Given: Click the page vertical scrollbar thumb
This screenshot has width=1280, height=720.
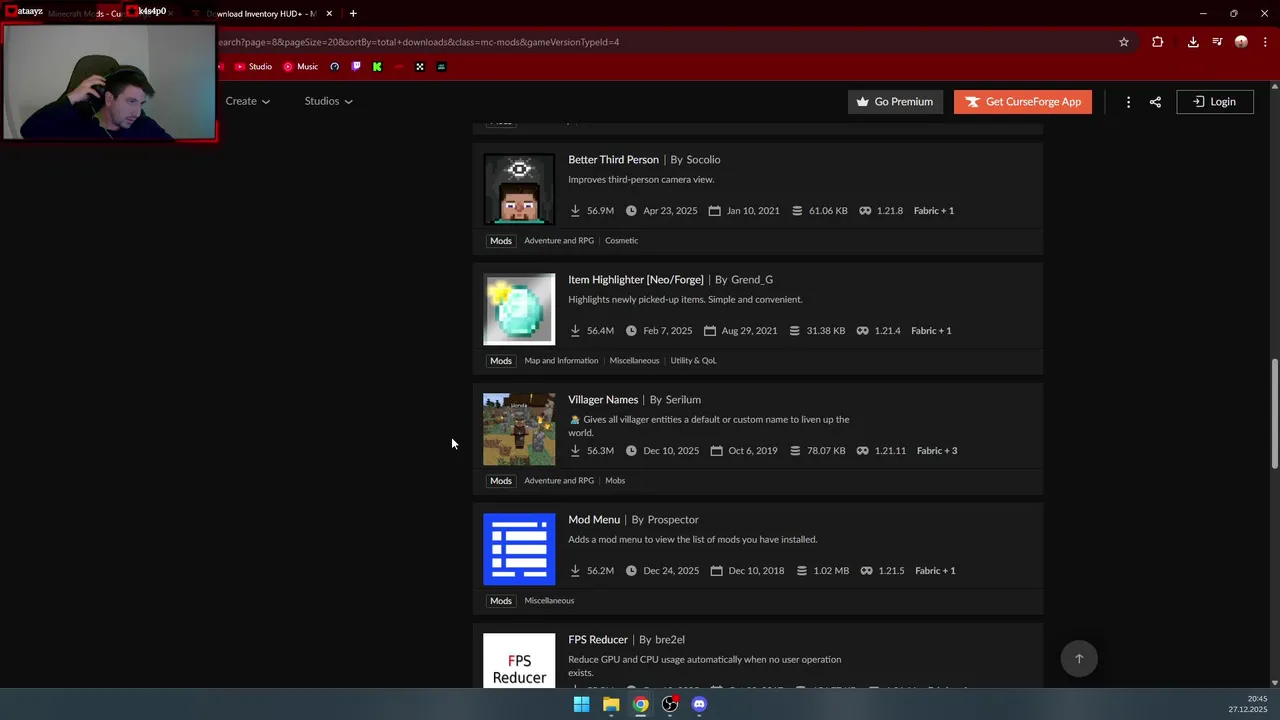Looking at the screenshot, I should pos(1275,412).
